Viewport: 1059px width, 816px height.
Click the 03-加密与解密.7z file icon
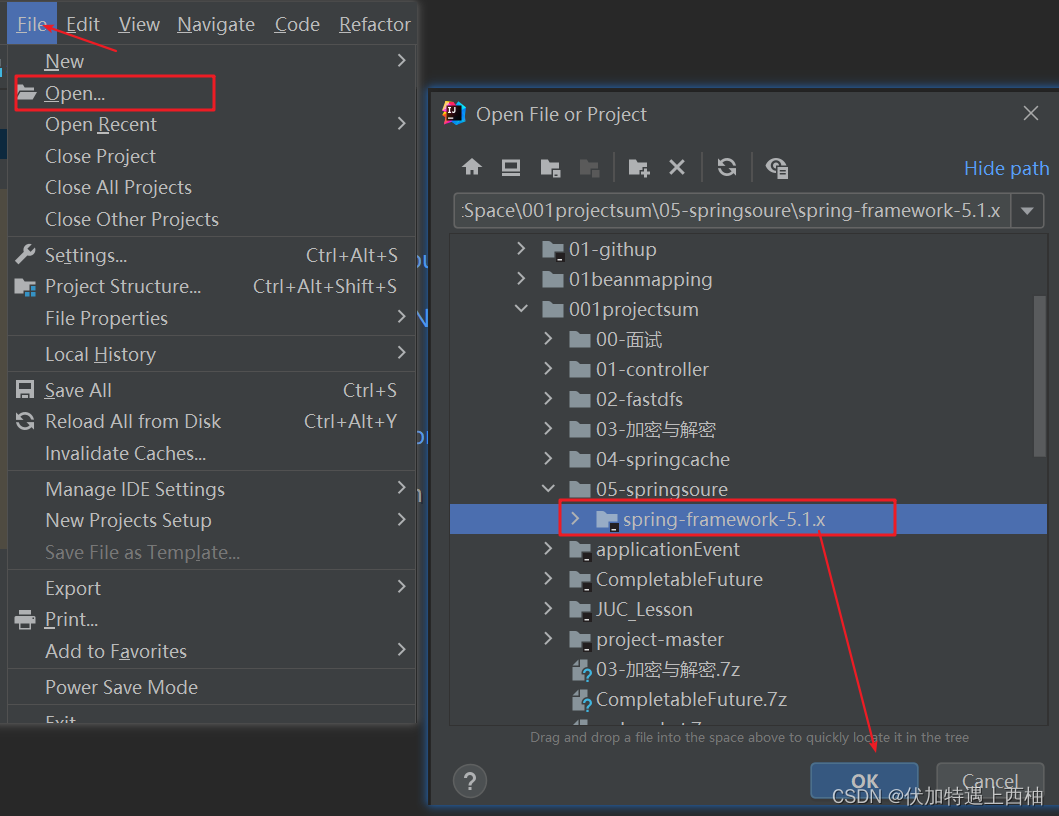[x=582, y=670]
